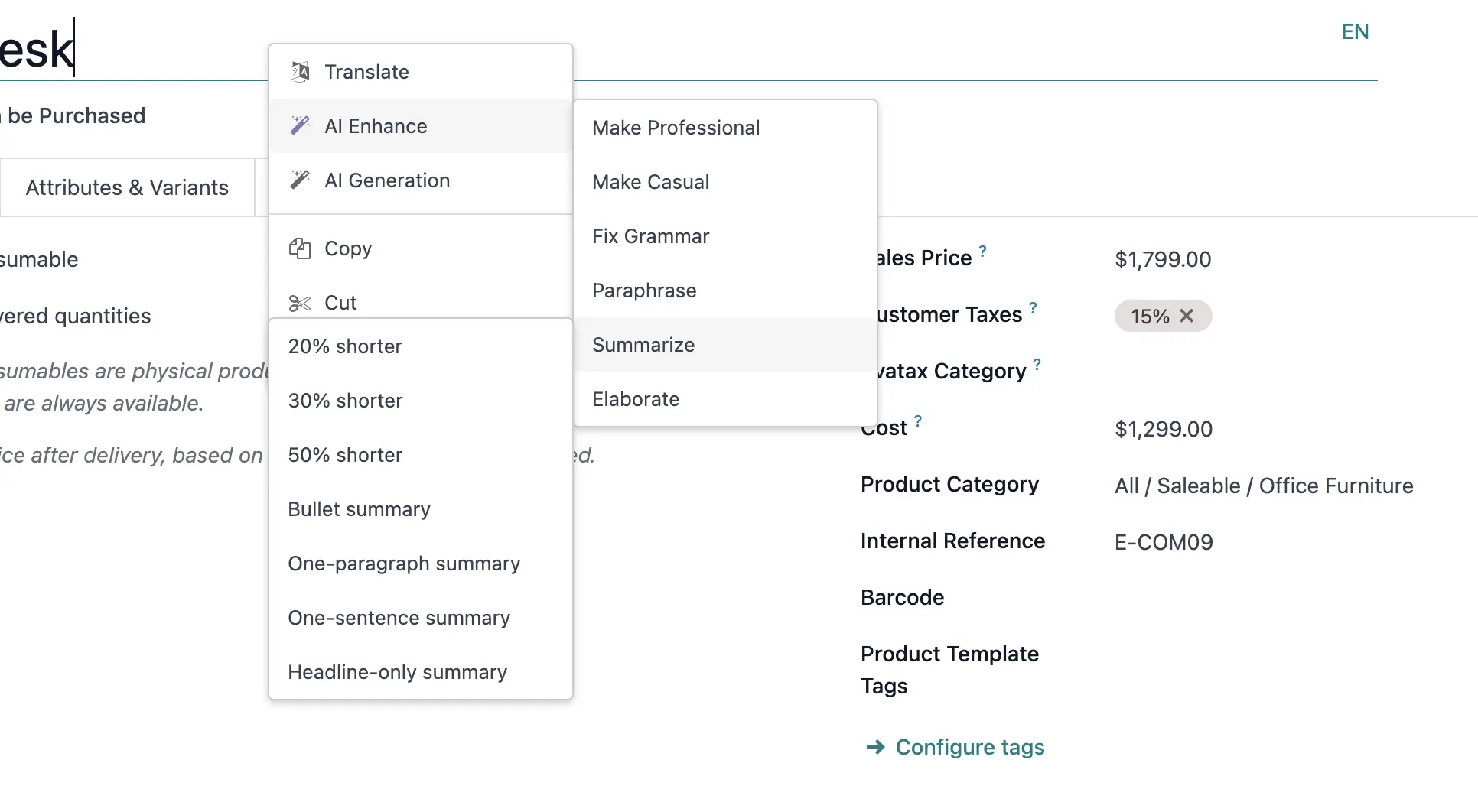This screenshot has height=812, width=1478.
Task: Choose the 50% shorter summary option
Action: (x=345, y=455)
